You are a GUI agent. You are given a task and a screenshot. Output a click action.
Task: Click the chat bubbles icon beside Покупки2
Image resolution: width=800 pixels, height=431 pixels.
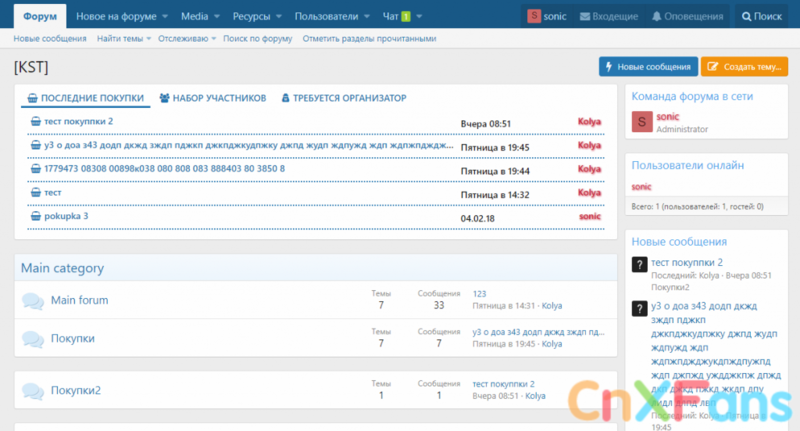pyautogui.click(x=33, y=390)
